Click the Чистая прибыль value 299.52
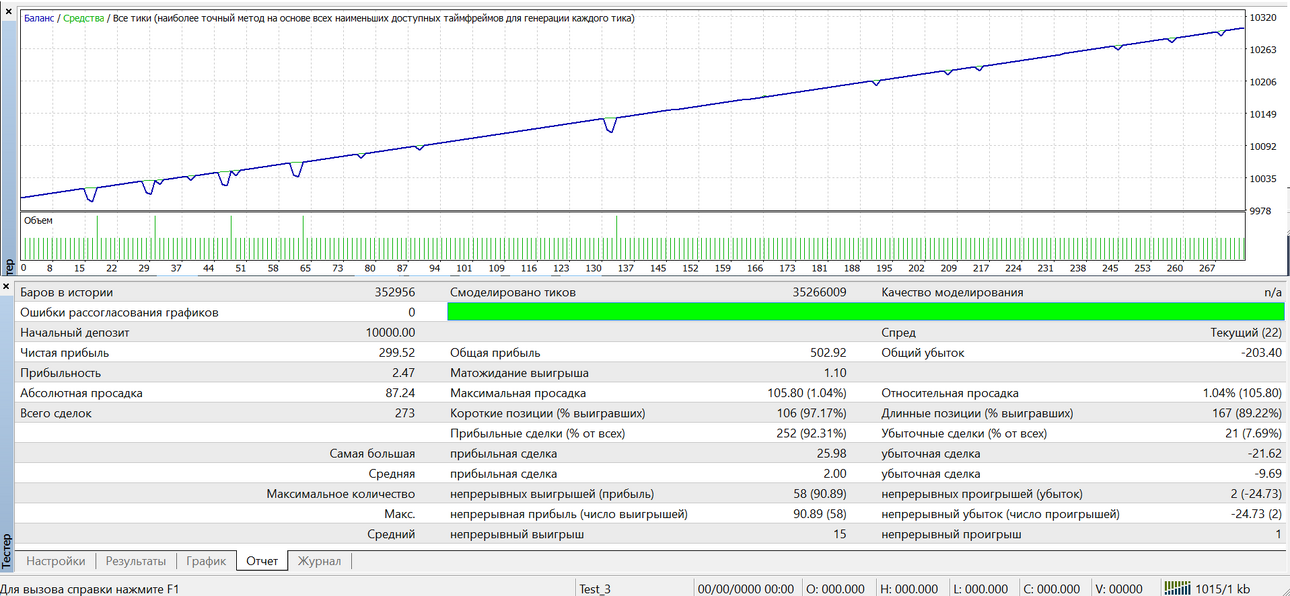The height and width of the screenshot is (596, 1290). pyautogui.click(x=397, y=352)
